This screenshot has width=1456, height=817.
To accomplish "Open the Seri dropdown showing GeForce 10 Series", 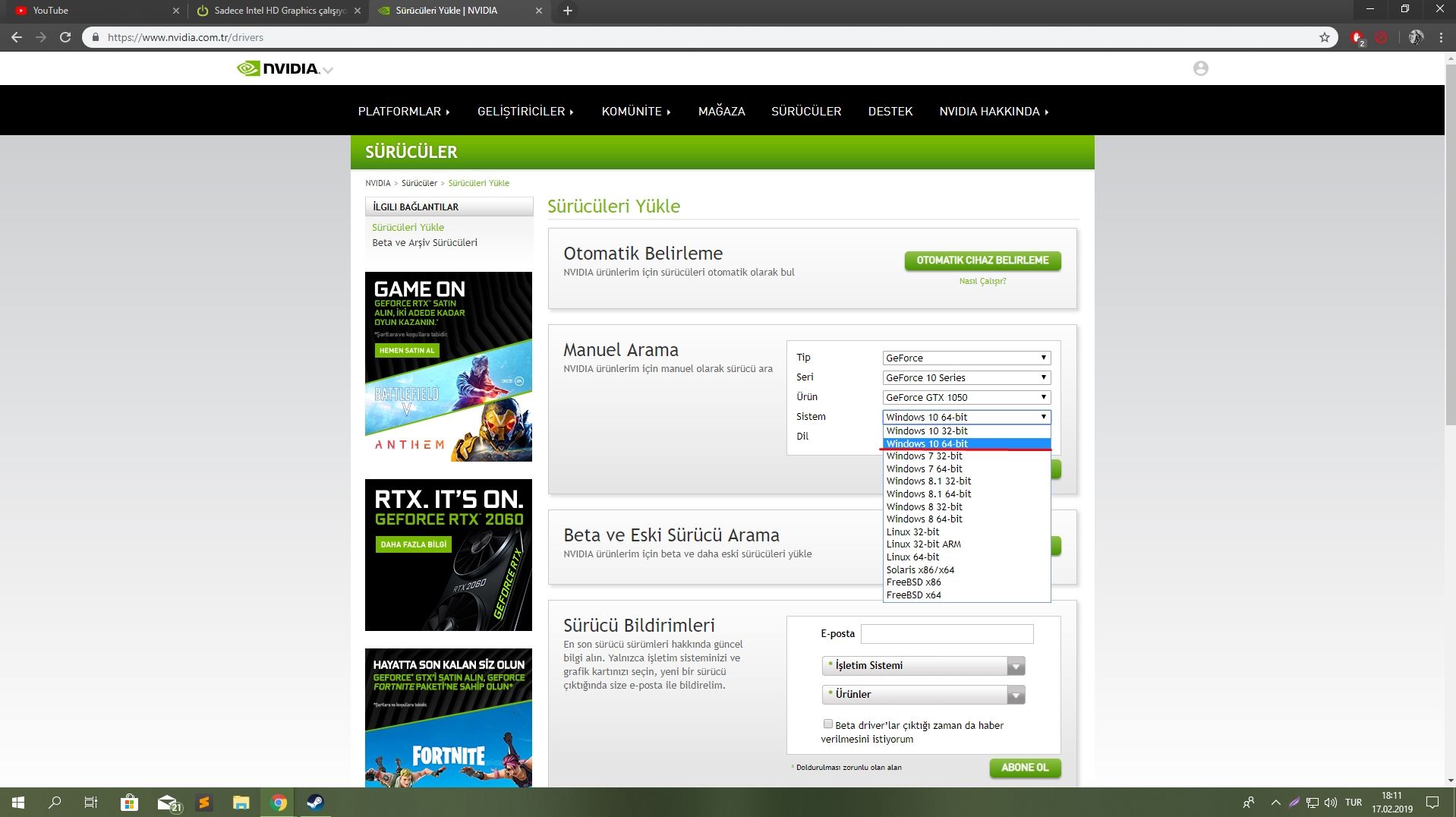I will (966, 377).
